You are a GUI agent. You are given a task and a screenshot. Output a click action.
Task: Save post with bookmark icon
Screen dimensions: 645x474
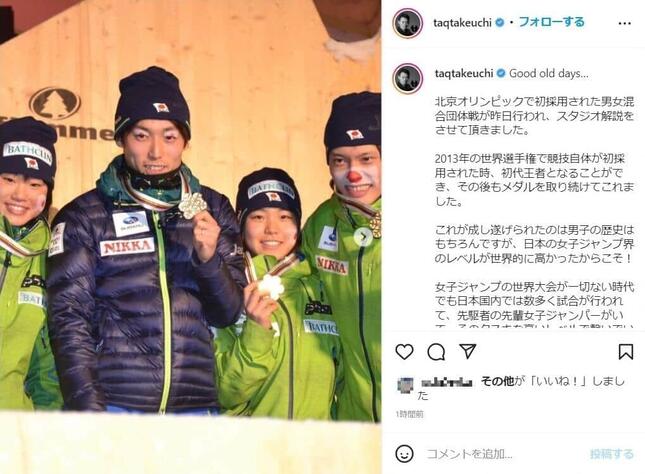(x=626, y=352)
